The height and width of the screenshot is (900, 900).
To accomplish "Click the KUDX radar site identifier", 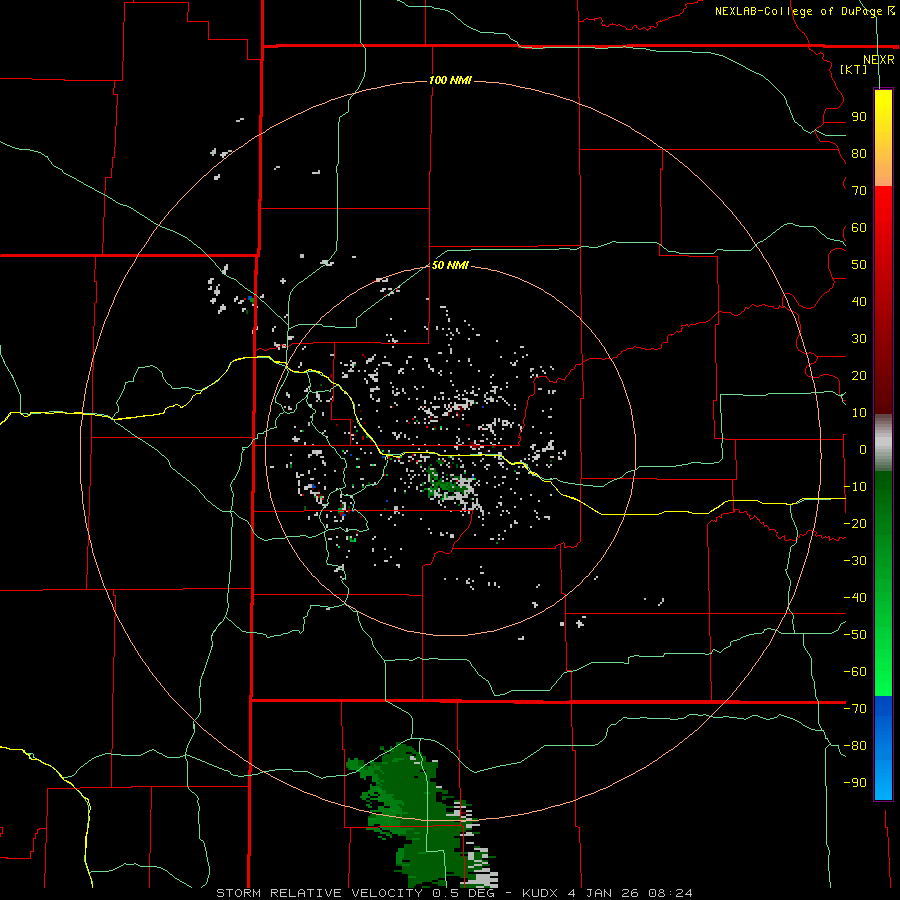I will click(x=540, y=893).
